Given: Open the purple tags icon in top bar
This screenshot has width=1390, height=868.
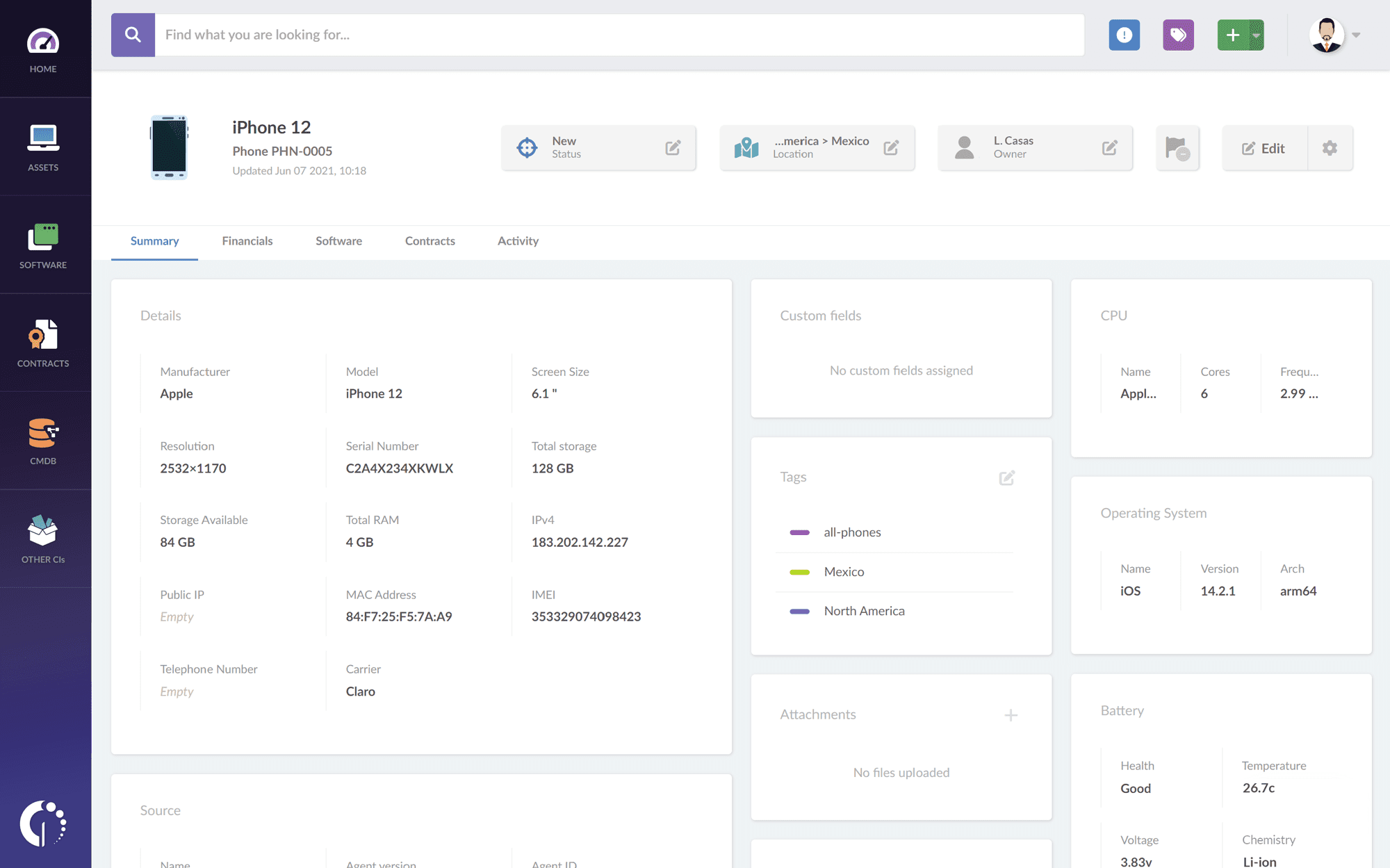Looking at the screenshot, I should pos(1178,35).
